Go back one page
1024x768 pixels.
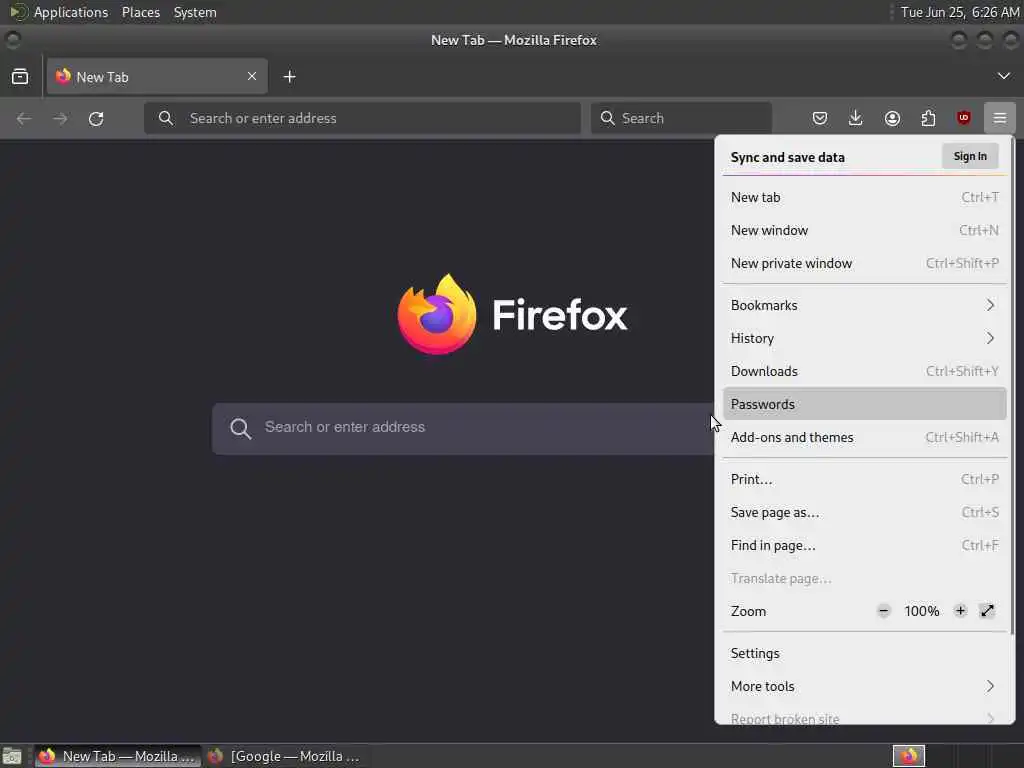(24, 118)
